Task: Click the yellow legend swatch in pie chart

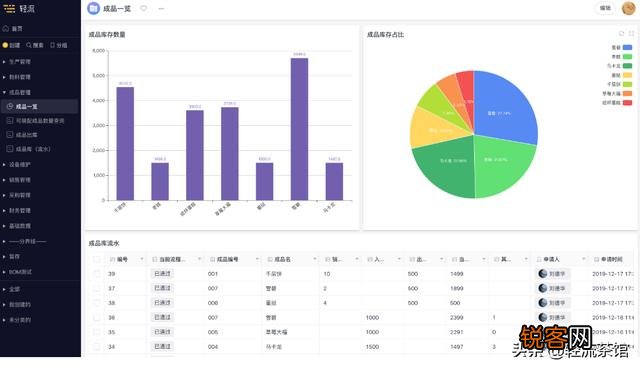Action: point(627,75)
